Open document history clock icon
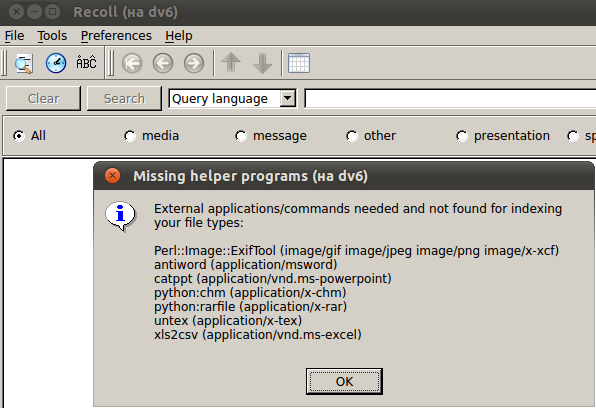This screenshot has height=408, width=596. point(56,63)
